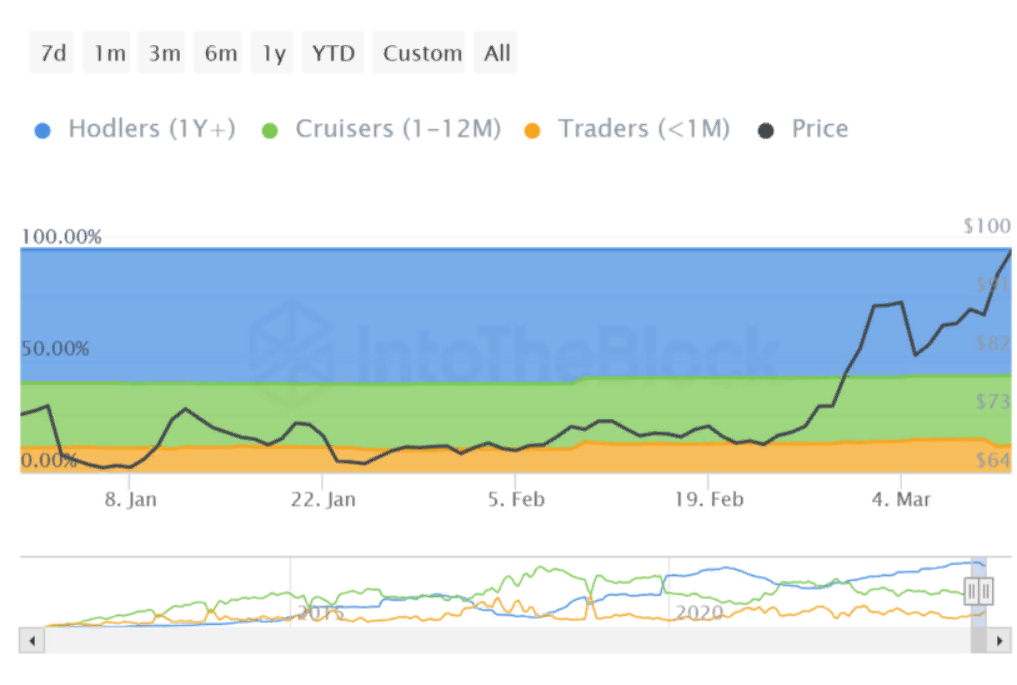This screenshot has width=1017, height=685.
Task: Jump to 2020 in the navigator
Action: 698,611
